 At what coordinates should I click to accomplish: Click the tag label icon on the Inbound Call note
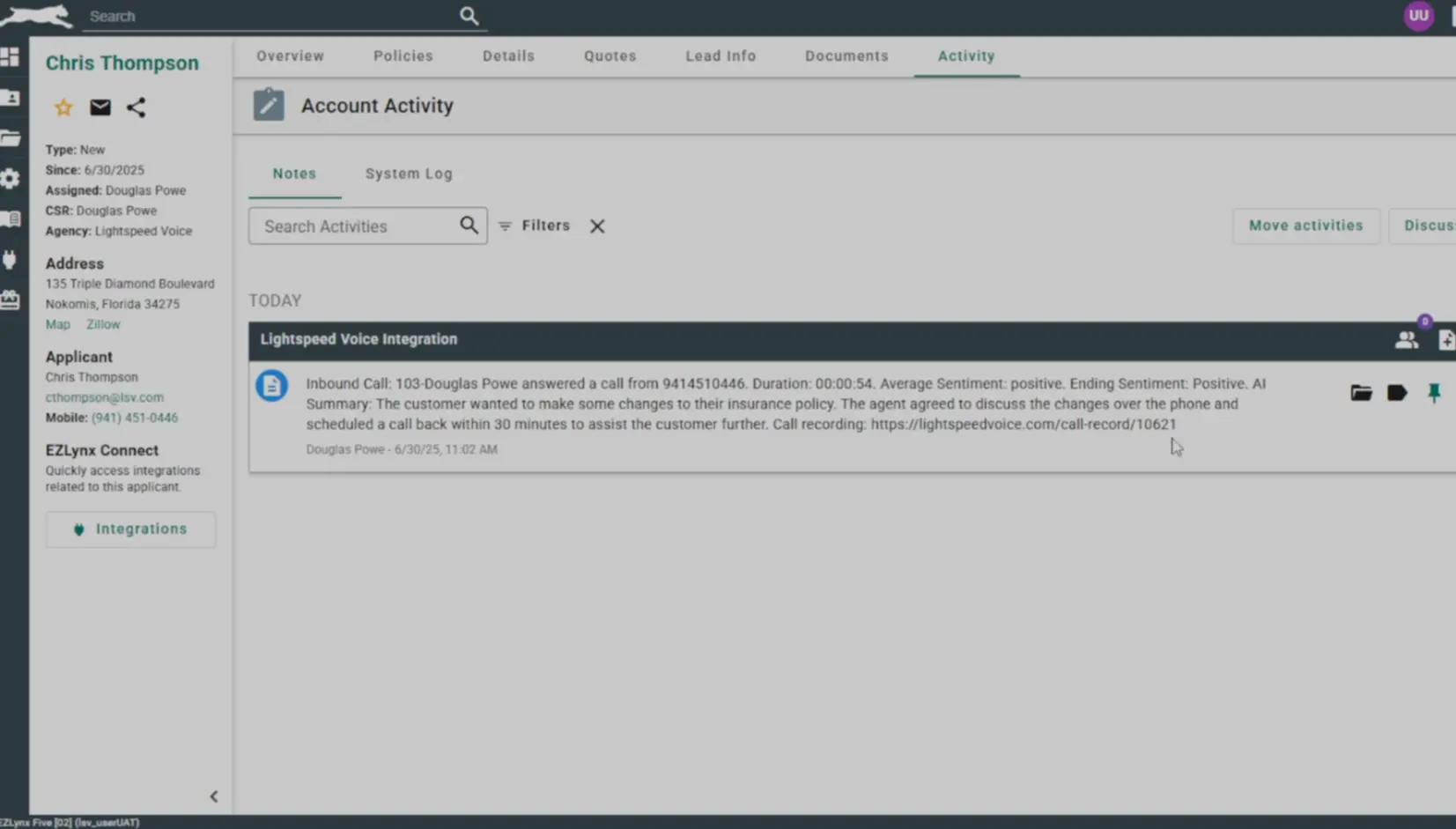pos(1397,393)
